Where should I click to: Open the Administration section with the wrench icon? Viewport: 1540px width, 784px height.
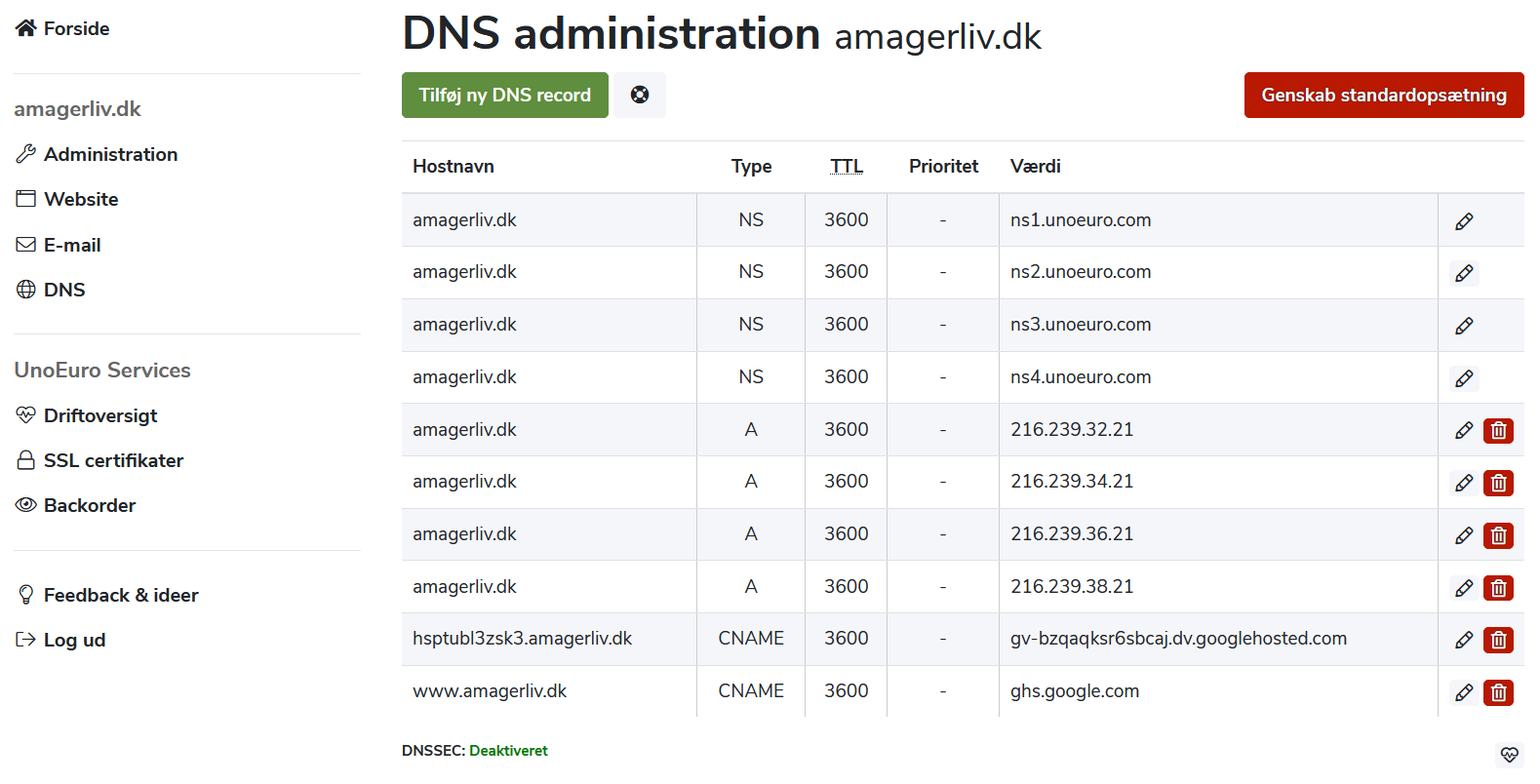25,153
